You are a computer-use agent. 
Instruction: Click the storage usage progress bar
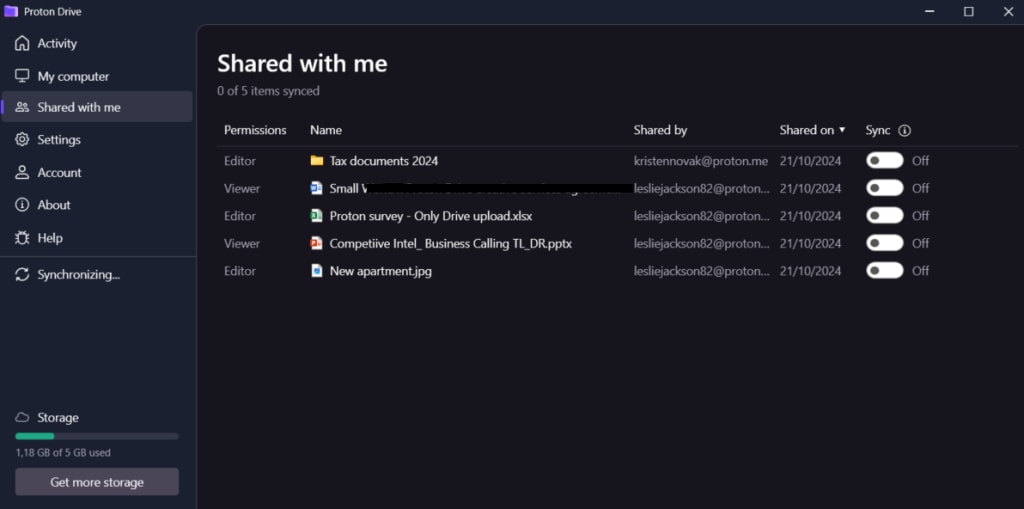pos(97,436)
